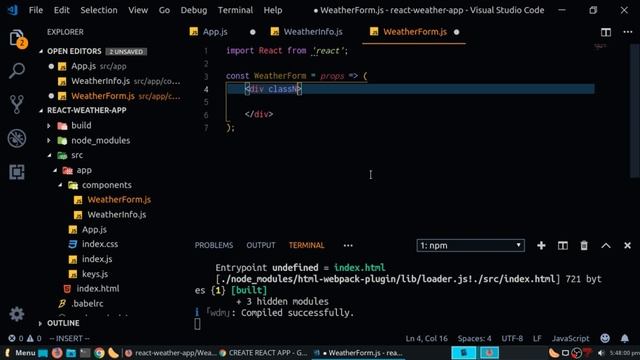Open the Terminal menu

(236, 10)
